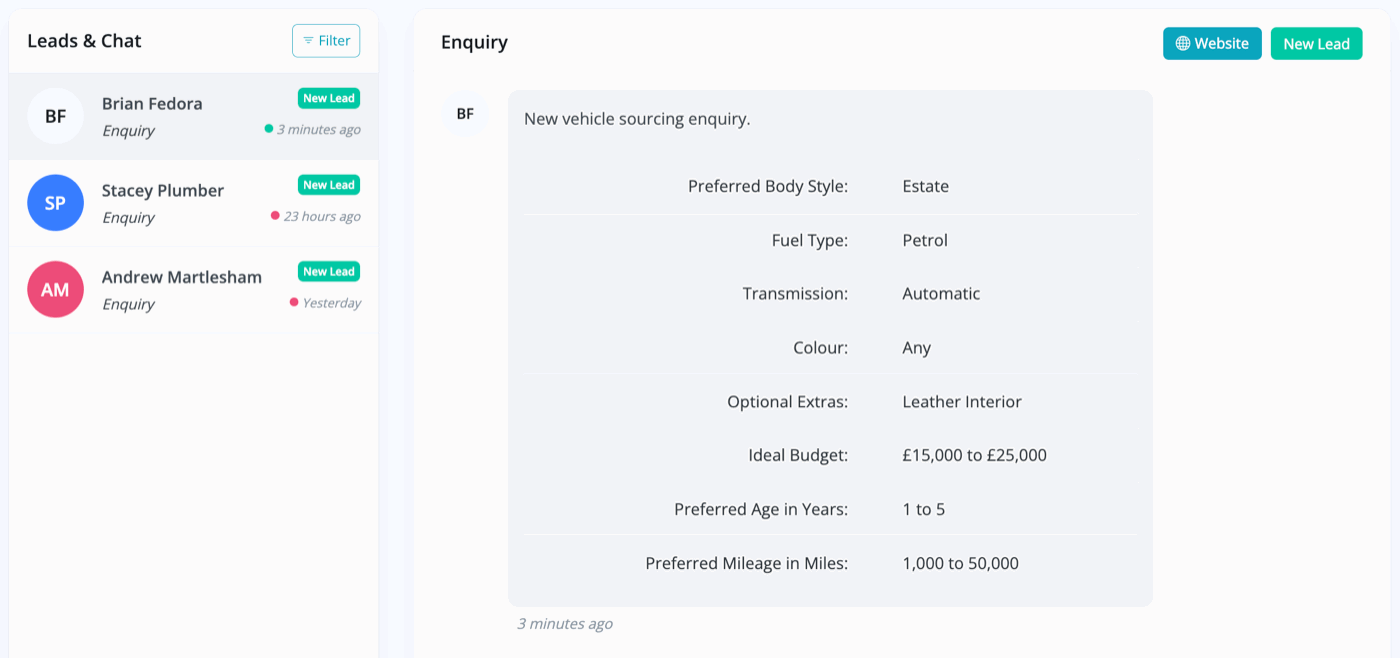Select Brian Fedora's lead conversation
This screenshot has width=1400, height=658.
pyautogui.click(x=194, y=116)
